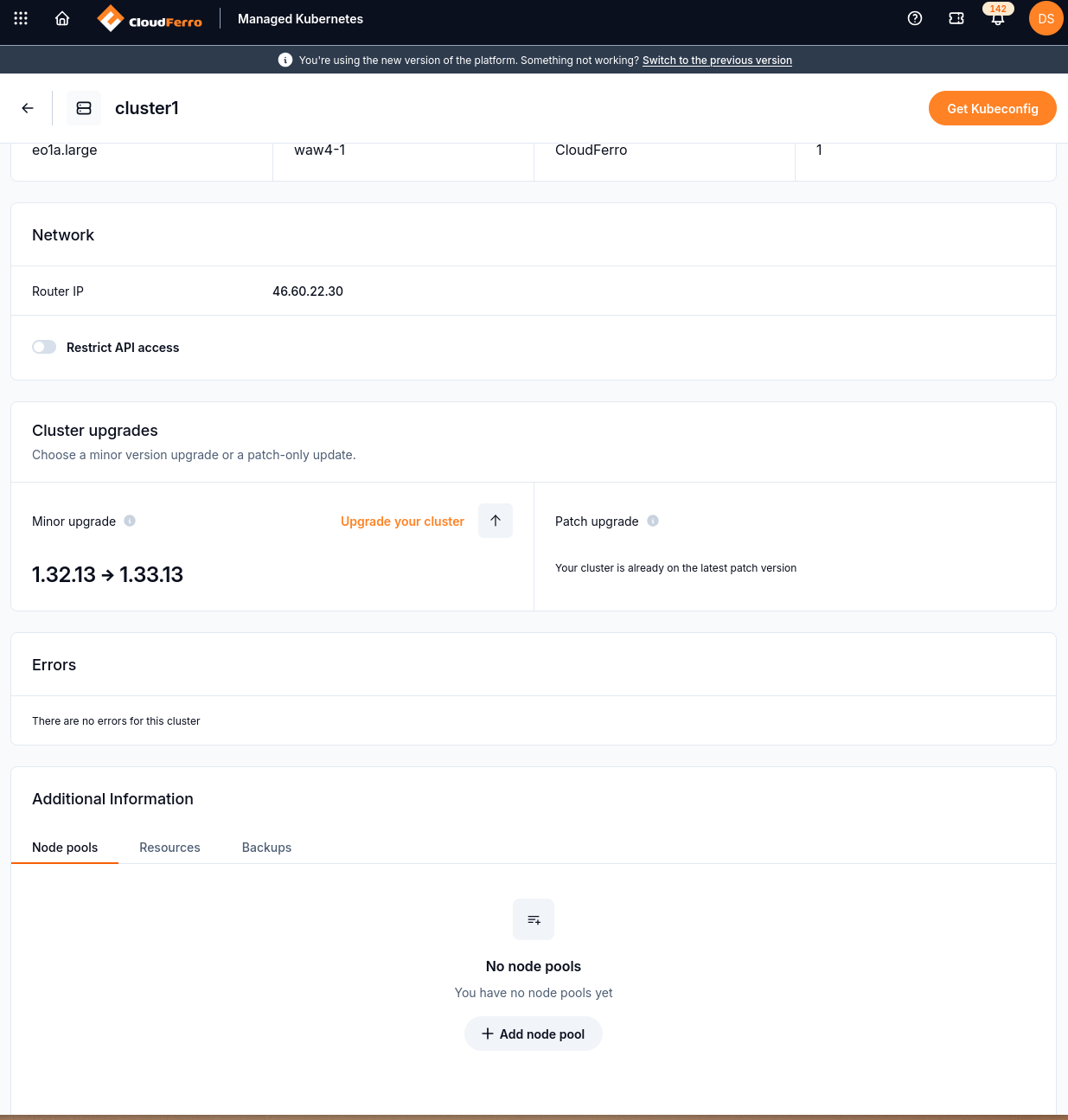Viewport: 1068px width, 1120px height.
Task: Click Managed Kubernetes title
Action: click(x=300, y=19)
